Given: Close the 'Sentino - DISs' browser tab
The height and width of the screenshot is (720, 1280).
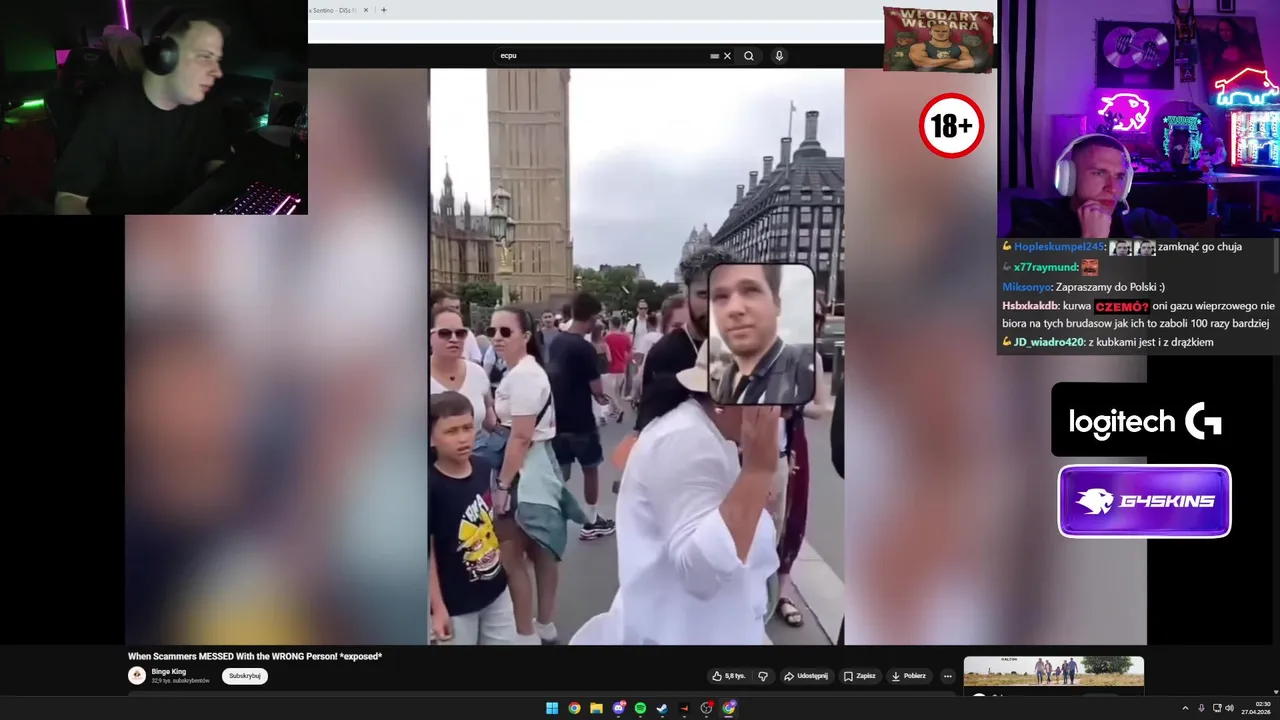Looking at the screenshot, I should [366, 10].
